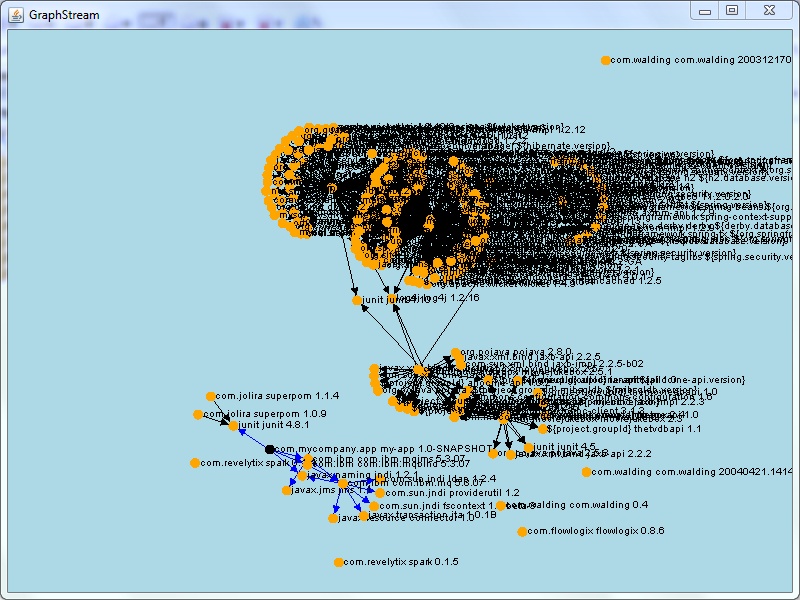This screenshot has height=600, width=800.
Task: Click the junit junit 4.5 node
Action: pyautogui.click(x=529, y=447)
